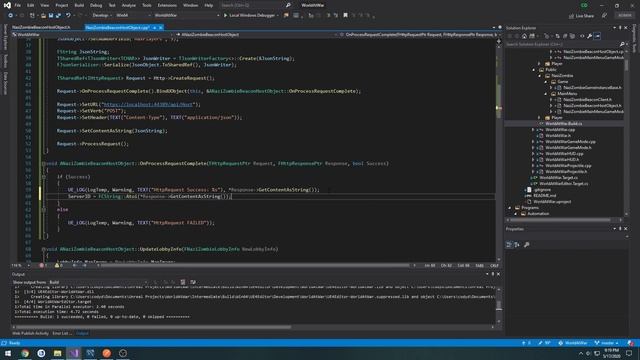Click the Categorized icon in Properties panel
Screen dimensions: 640x360
(x=509, y=244)
